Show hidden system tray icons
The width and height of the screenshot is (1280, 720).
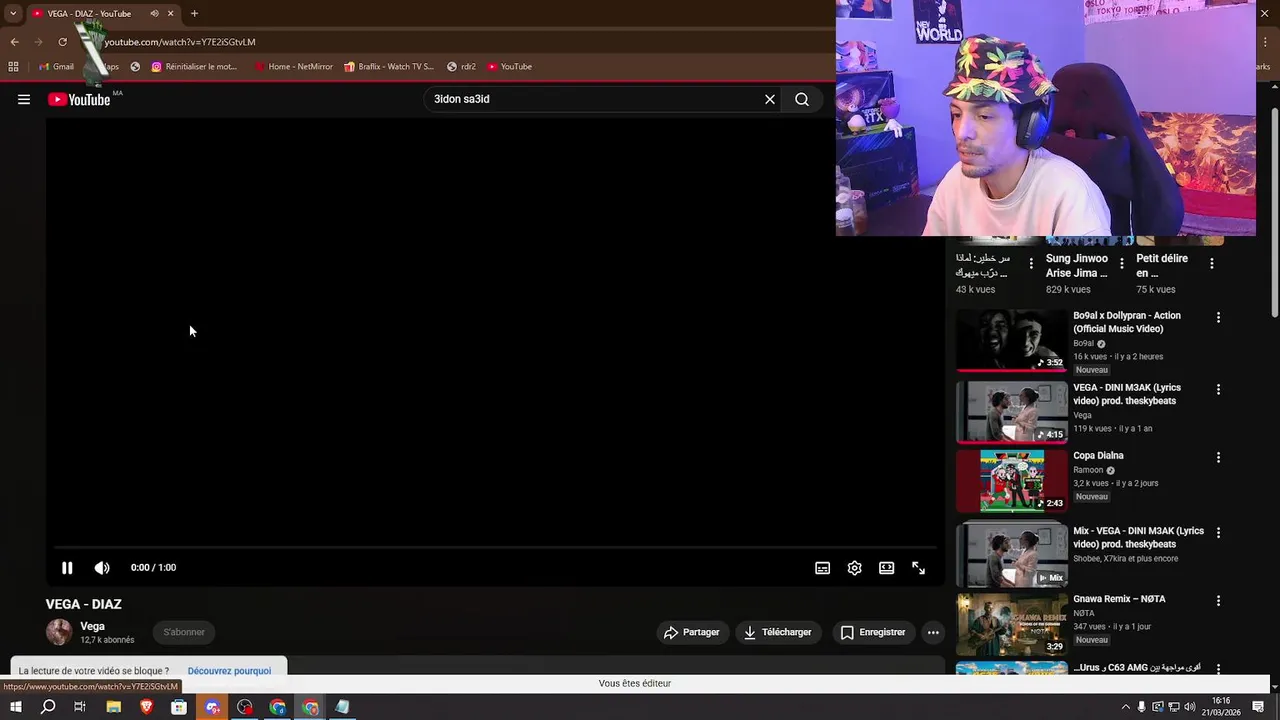(x=1125, y=707)
